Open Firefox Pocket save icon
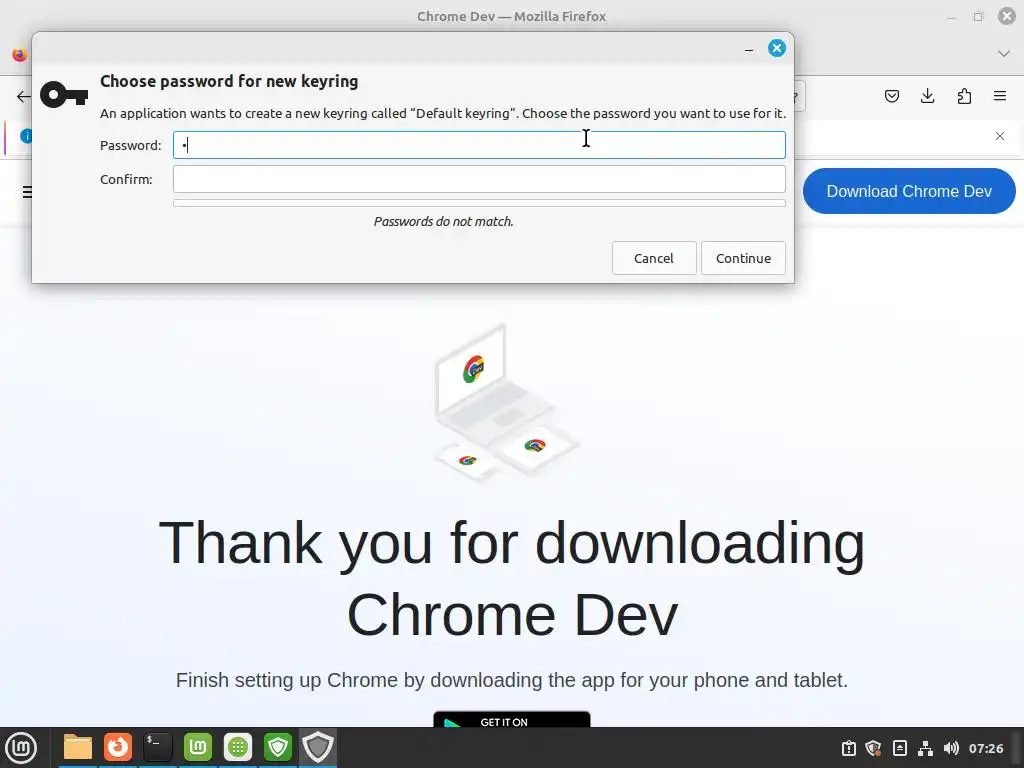Screen dimensions: 1024x768 (891, 97)
